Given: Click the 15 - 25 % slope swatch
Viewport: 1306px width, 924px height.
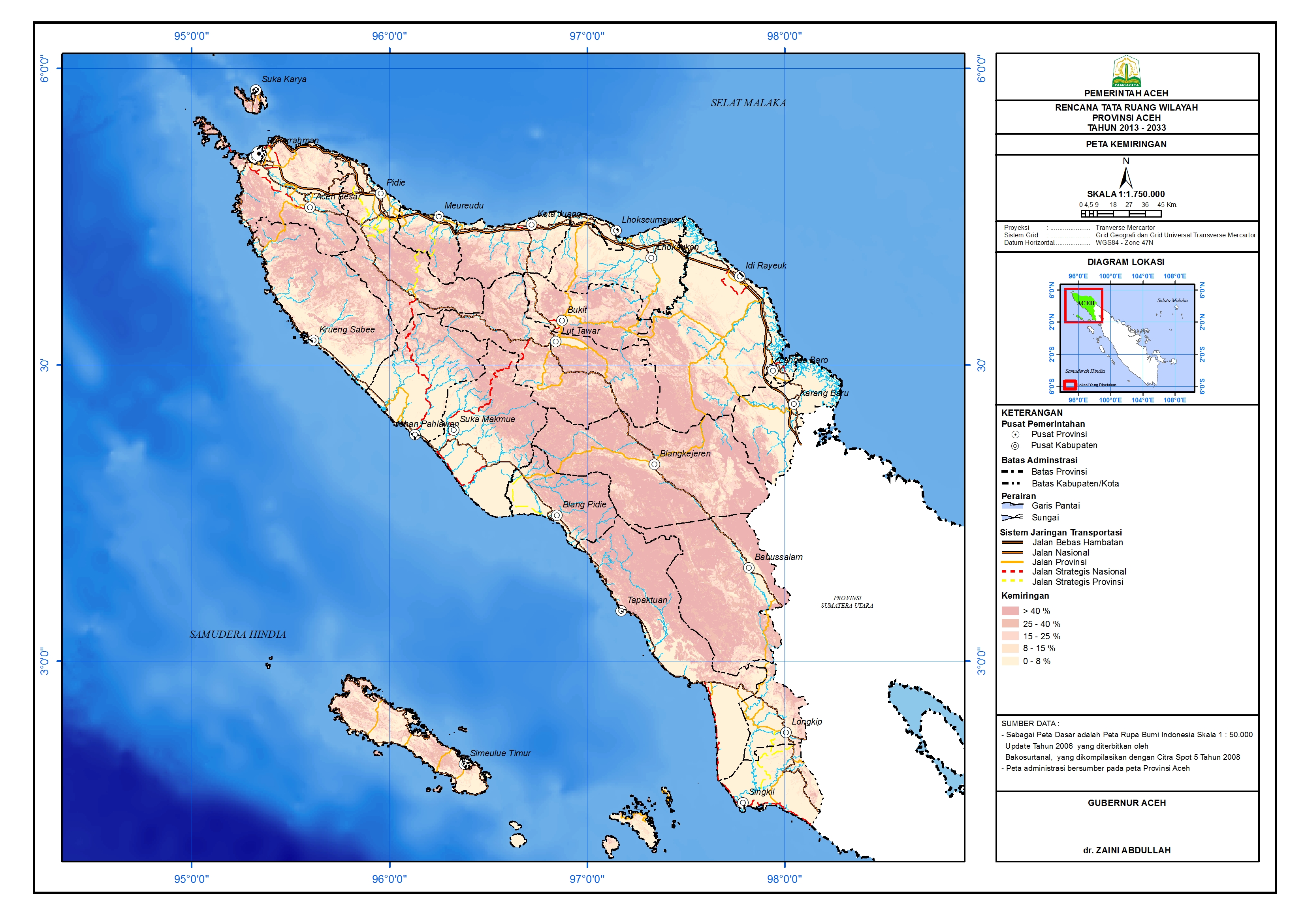Looking at the screenshot, I should (1010, 636).
